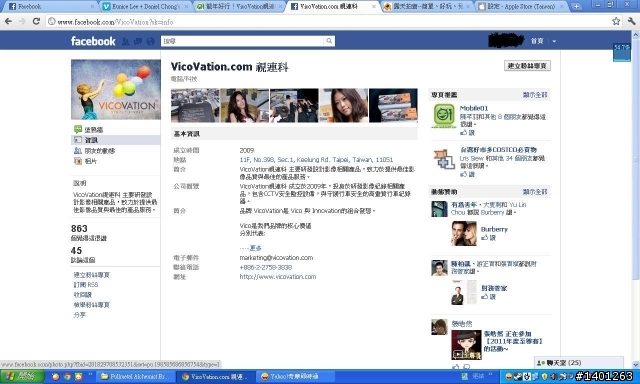Open http://www.vicovation.com website link

(x=278, y=277)
